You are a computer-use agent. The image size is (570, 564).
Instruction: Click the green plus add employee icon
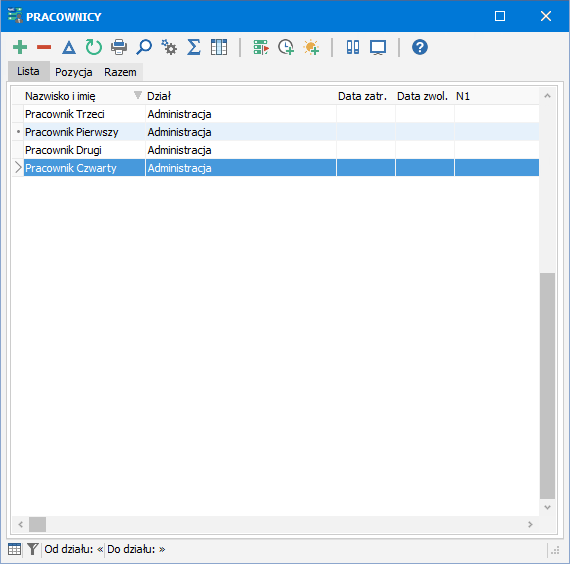(20, 47)
